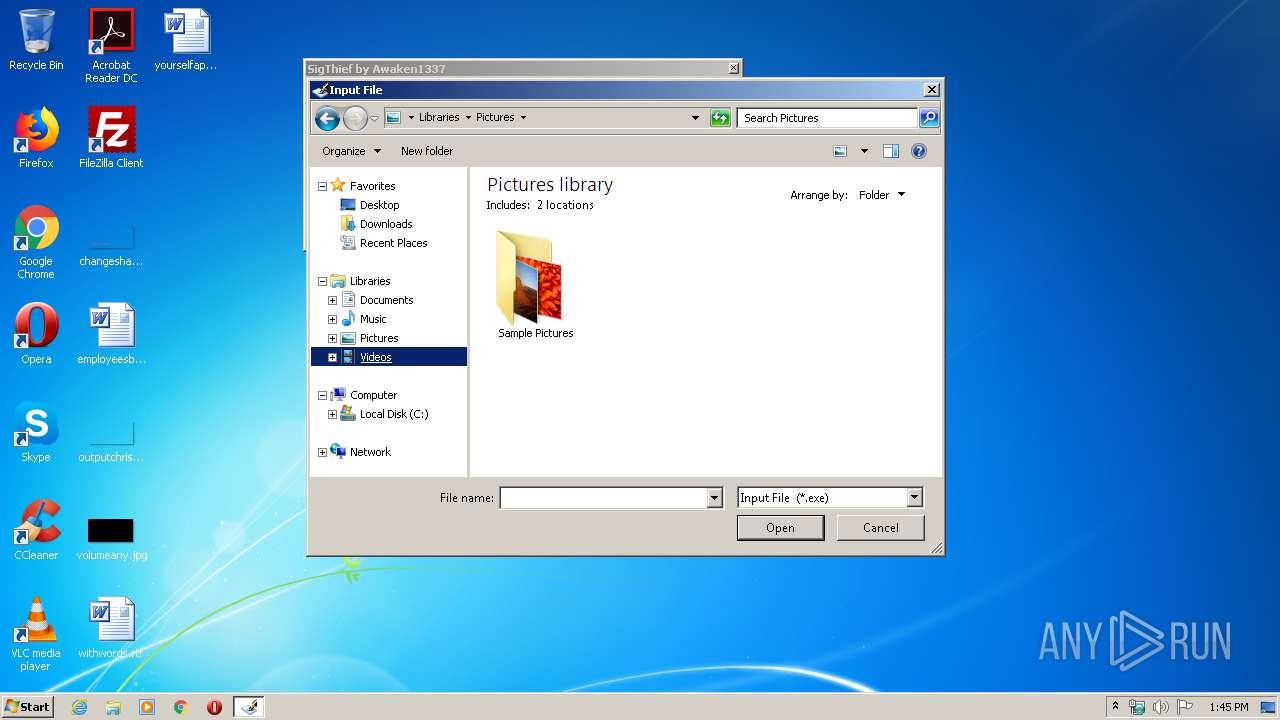The image size is (1280, 720).
Task: Select Network in navigation tree
Action: (x=370, y=452)
